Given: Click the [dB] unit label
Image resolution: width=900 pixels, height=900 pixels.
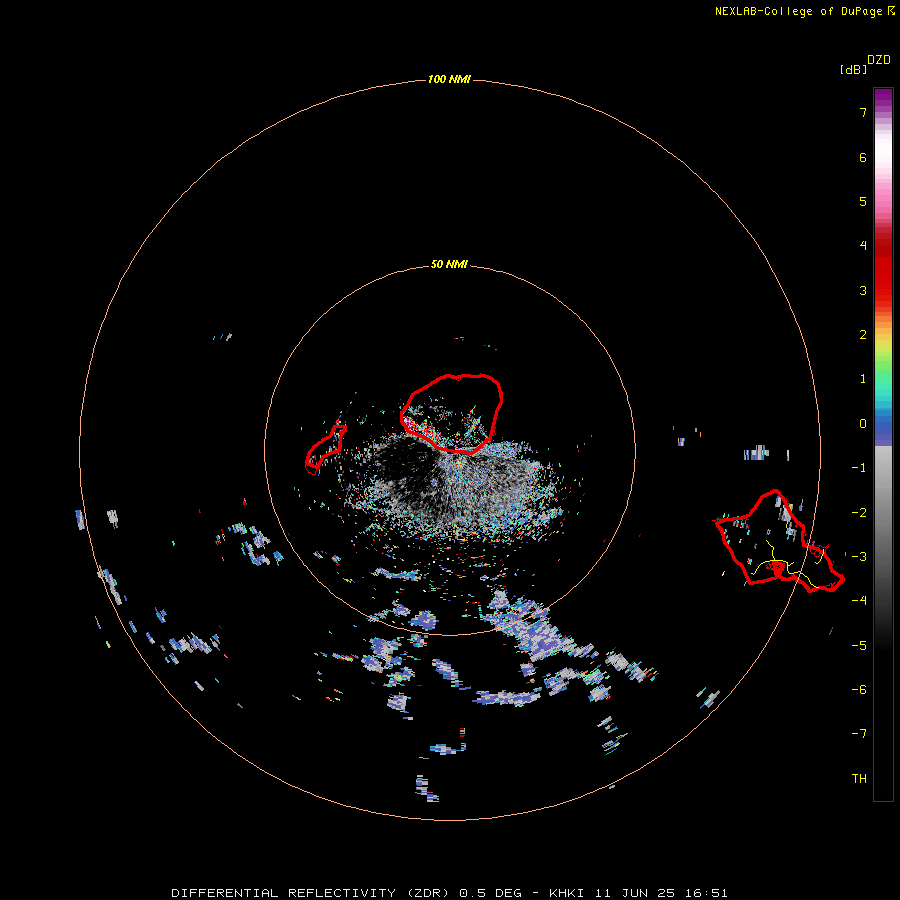Looking at the screenshot, I should (854, 69).
